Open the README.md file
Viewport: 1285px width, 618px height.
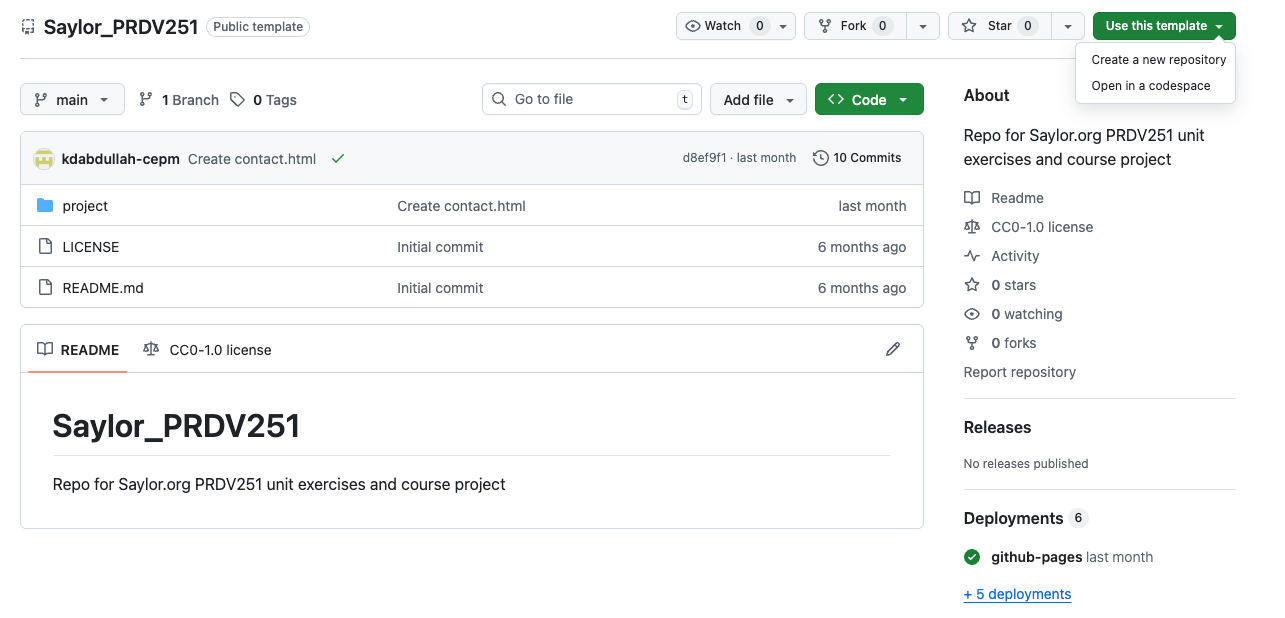pyautogui.click(x=103, y=288)
